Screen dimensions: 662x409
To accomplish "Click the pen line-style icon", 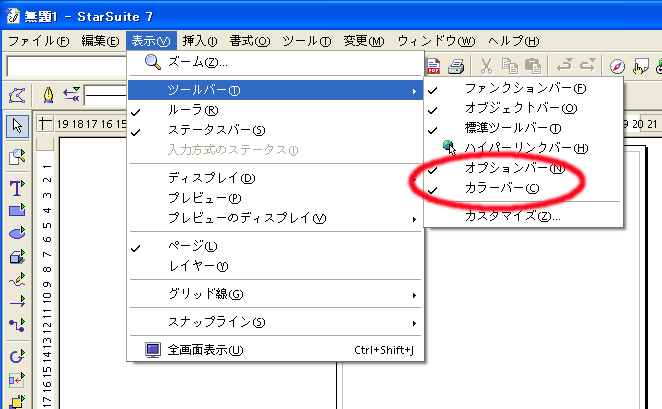I will click(x=49, y=95).
